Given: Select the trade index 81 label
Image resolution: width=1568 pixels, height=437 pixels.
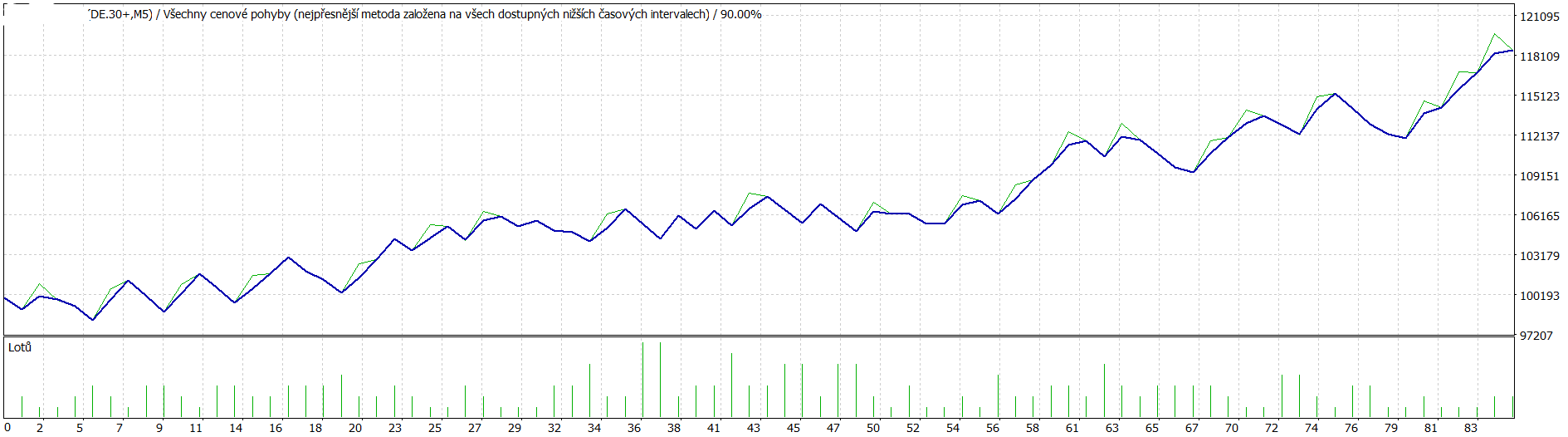Looking at the screenshot, I should pyautogui.click(x=1431, y=428).
